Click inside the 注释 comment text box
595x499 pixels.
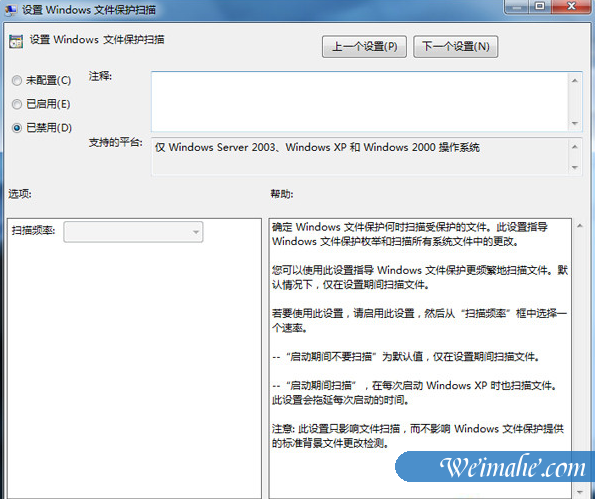pyautogui.click(x=359, y=101)
